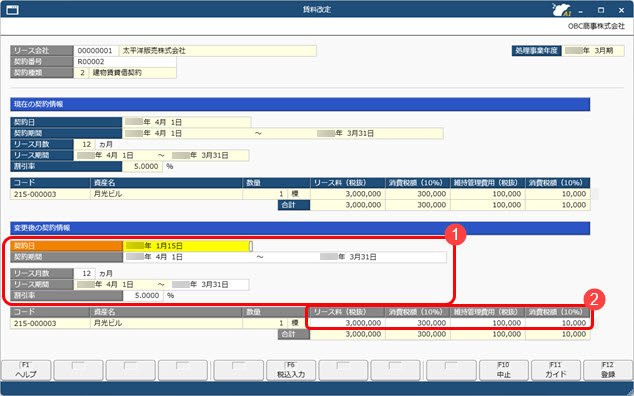Click the 契約番号 value R00002
This screenshot has width=634, height=396.
(x=125, y=62)
